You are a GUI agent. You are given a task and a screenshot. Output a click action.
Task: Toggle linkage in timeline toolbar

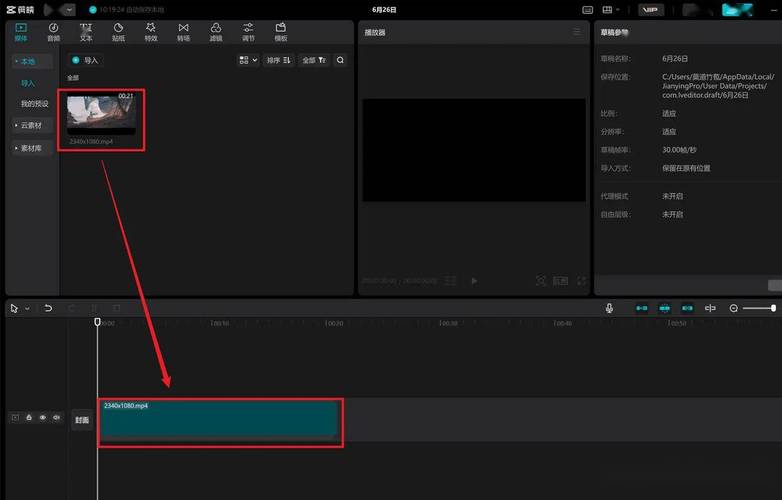coord(687,308)
